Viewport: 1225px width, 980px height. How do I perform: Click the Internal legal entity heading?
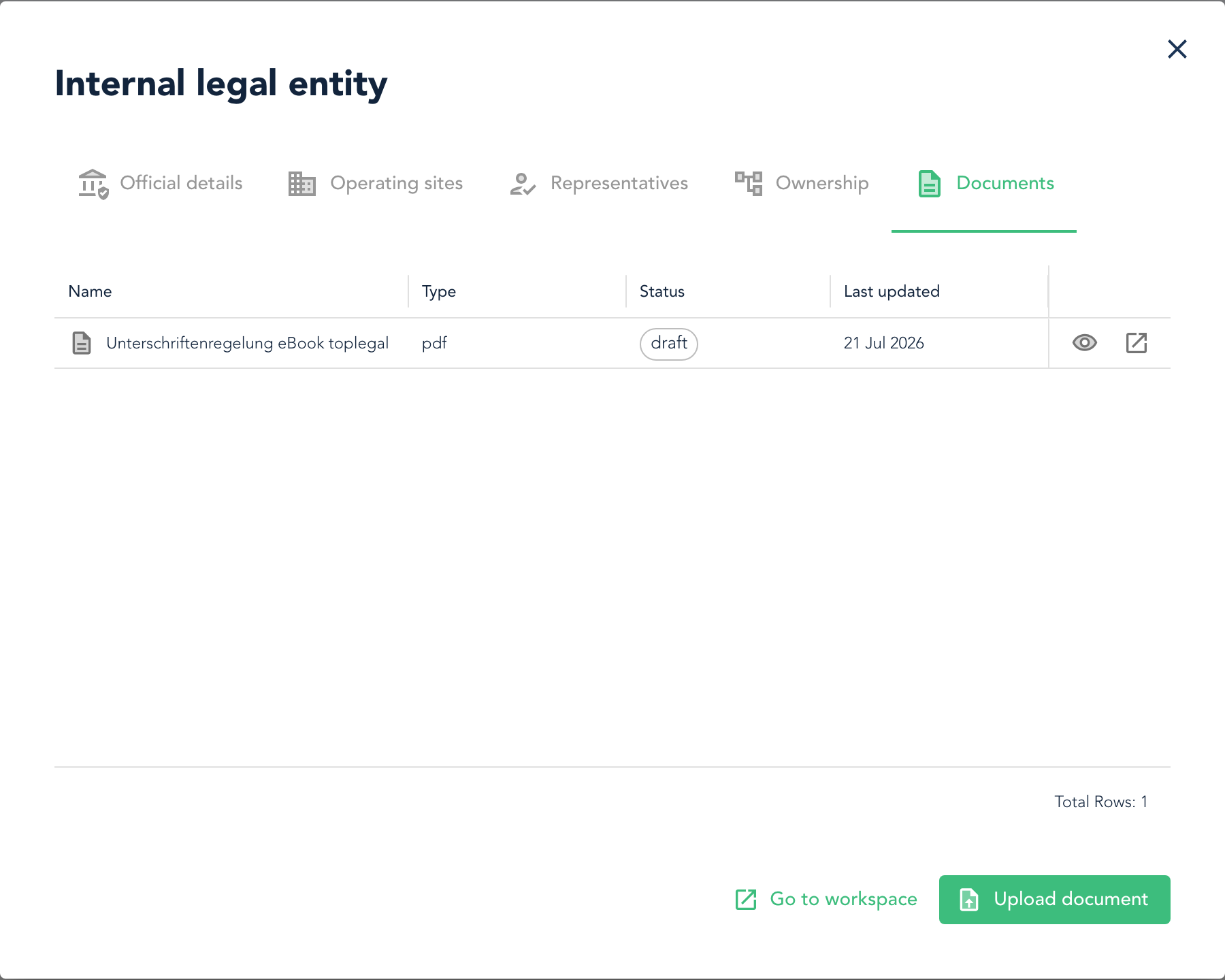point(221,84)
